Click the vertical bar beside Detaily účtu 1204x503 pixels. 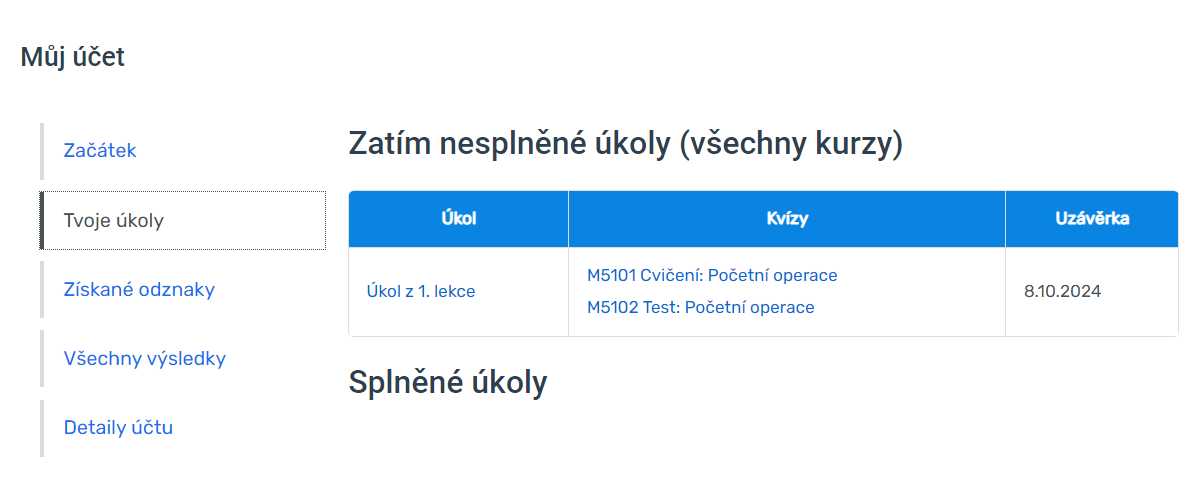[42, 428]
